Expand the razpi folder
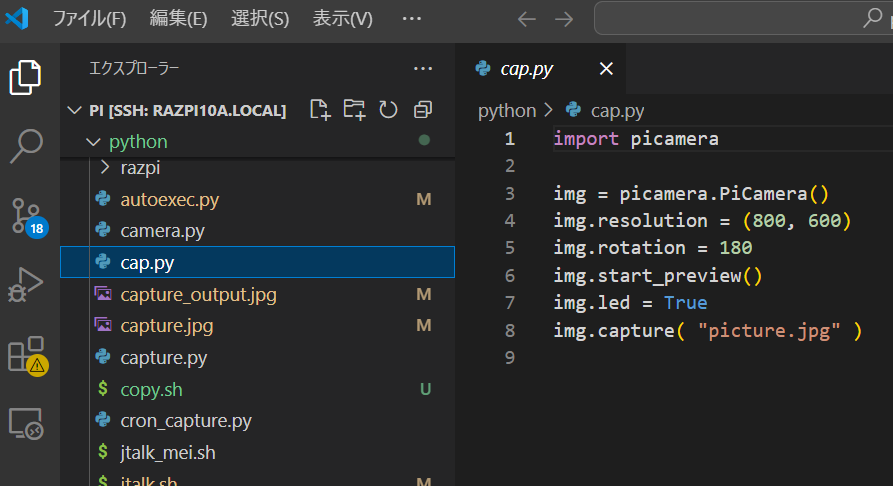This screenshot has width=893, height=486. point(105,168)
